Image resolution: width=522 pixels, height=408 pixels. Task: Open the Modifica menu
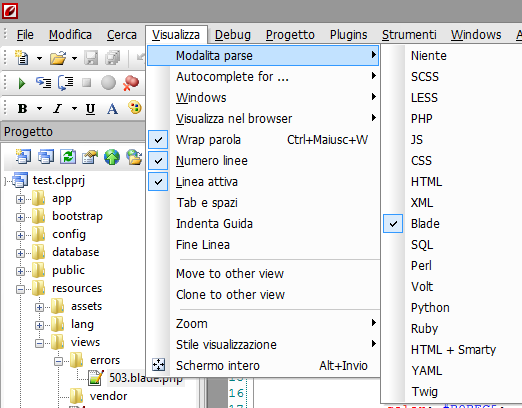70,35
